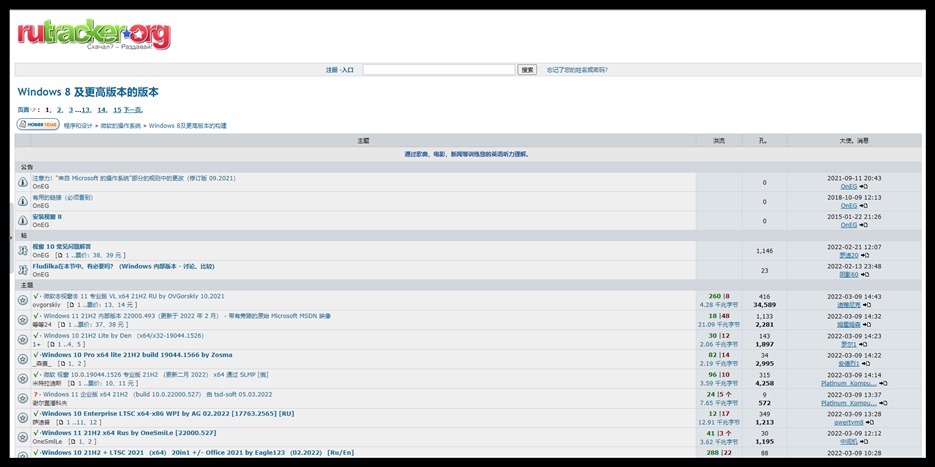The image size is (935, 467).
Task: Go to last post arrow dated 2018-10-09 12:13
Action: click(864, 206)
